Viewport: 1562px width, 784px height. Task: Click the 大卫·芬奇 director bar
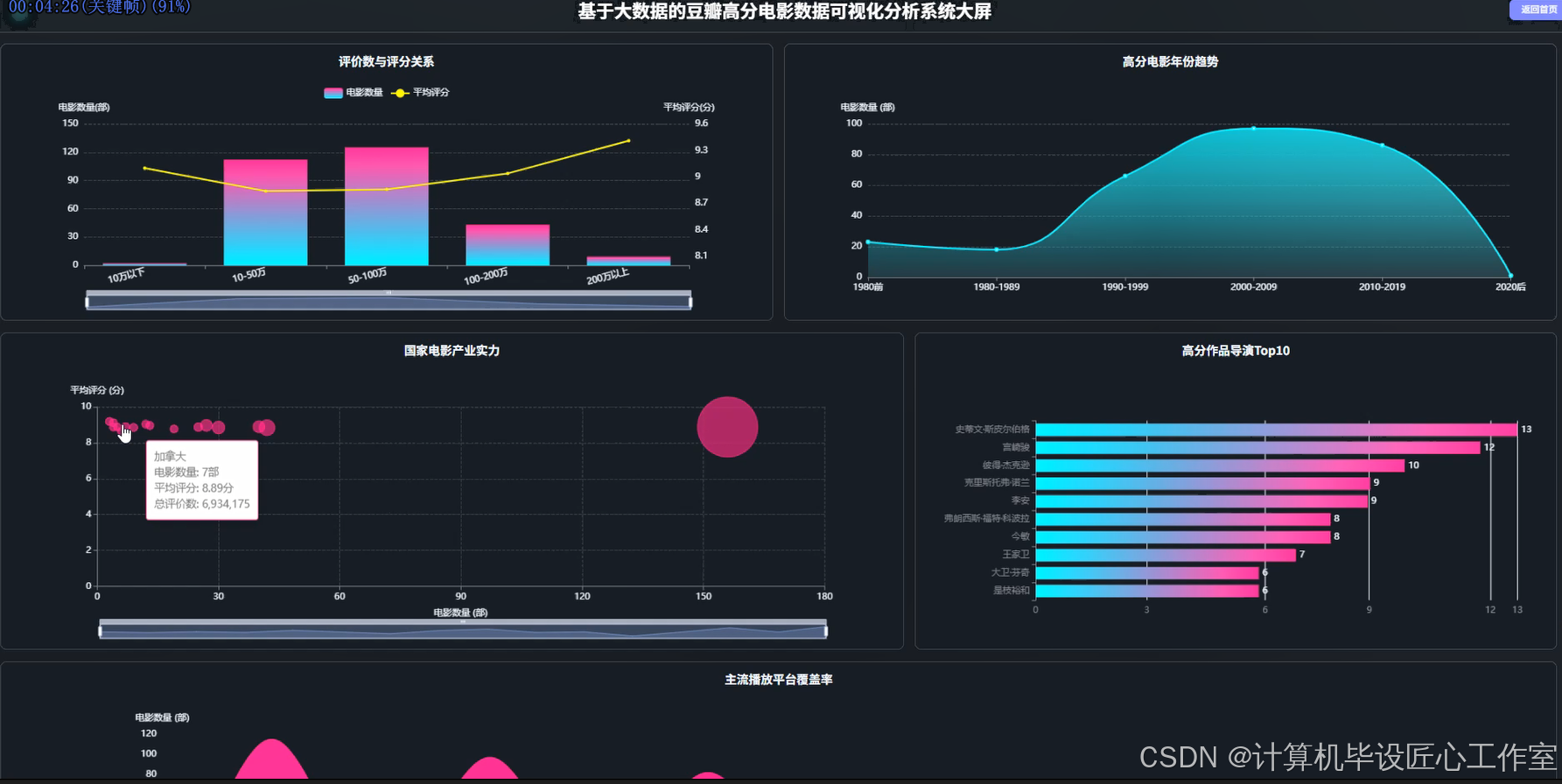1147,573
